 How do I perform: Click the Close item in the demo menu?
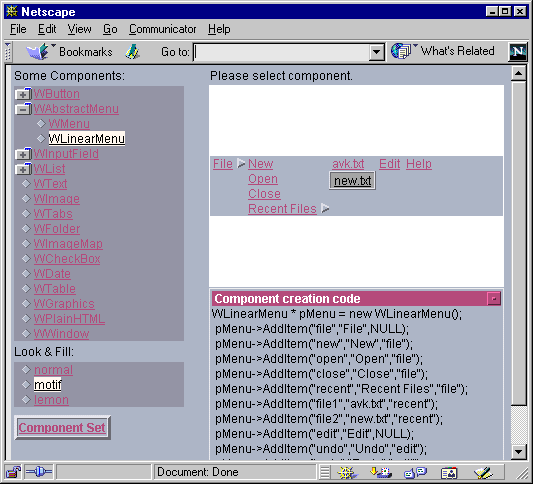[x=264, y=194]
